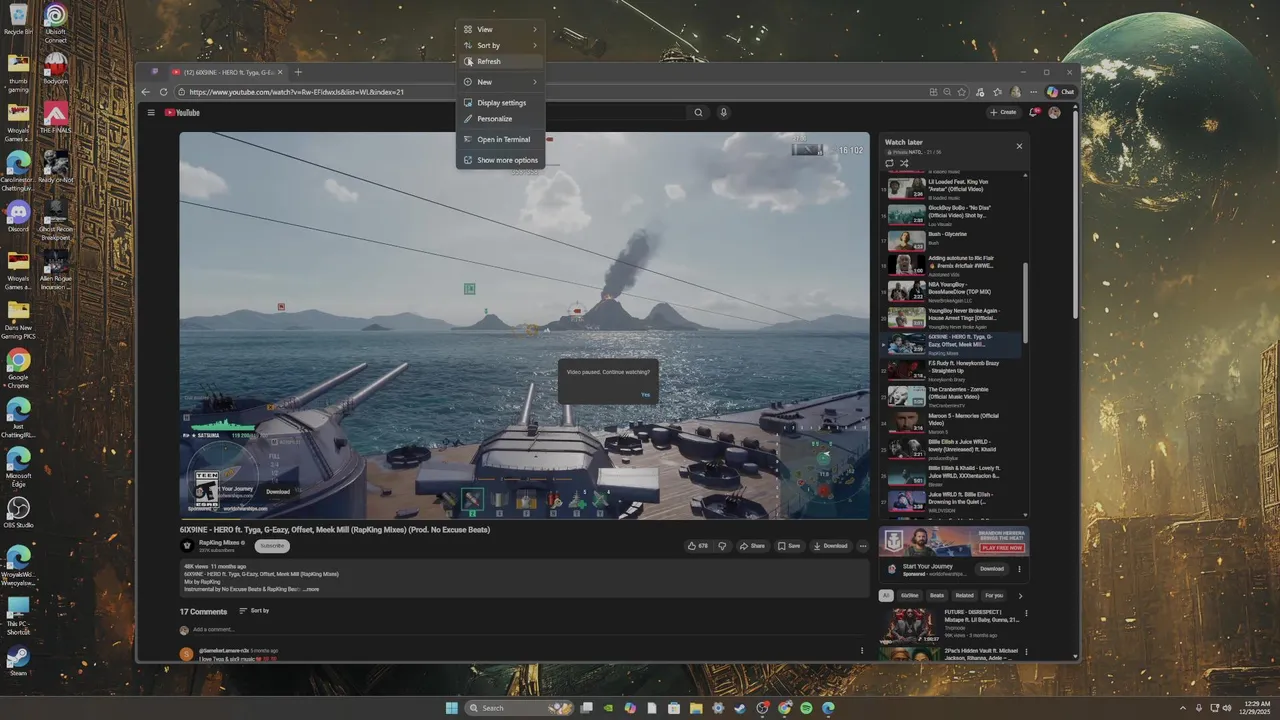Expand the description with ...more
1280x720 pixels.
[x=311, y=589]
